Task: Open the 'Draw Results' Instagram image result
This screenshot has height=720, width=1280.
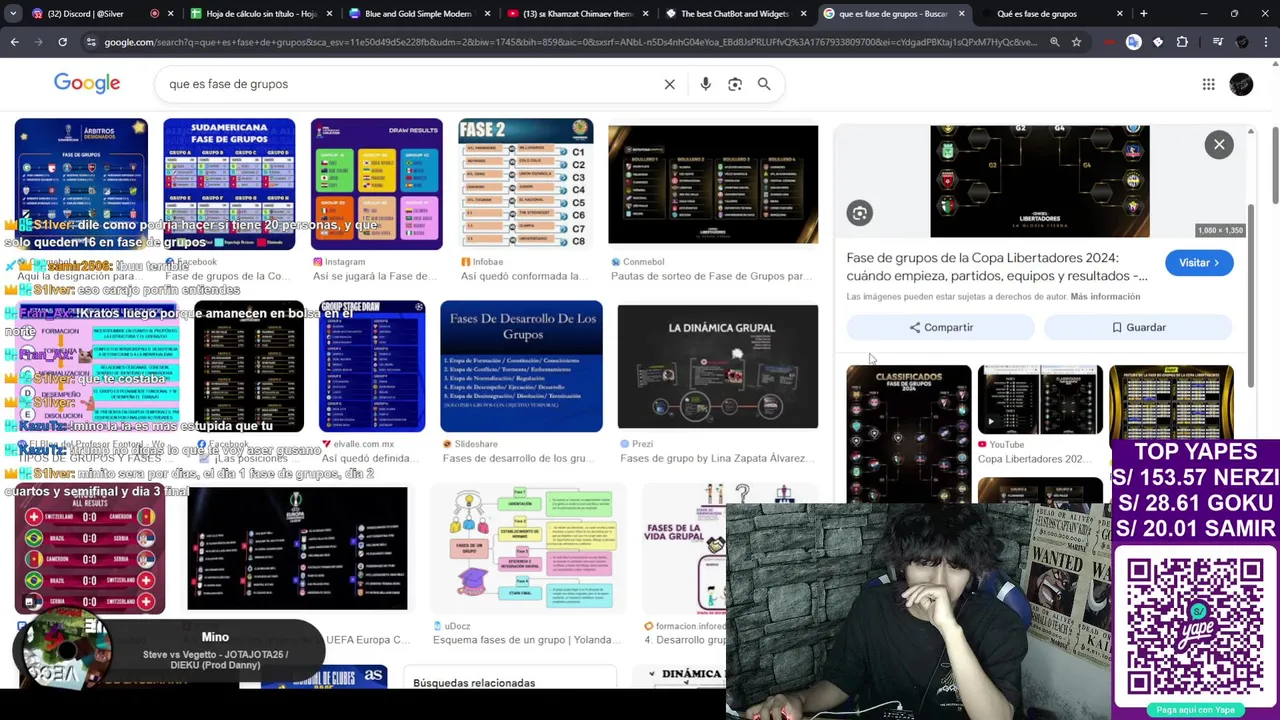Action: [376, 184]
